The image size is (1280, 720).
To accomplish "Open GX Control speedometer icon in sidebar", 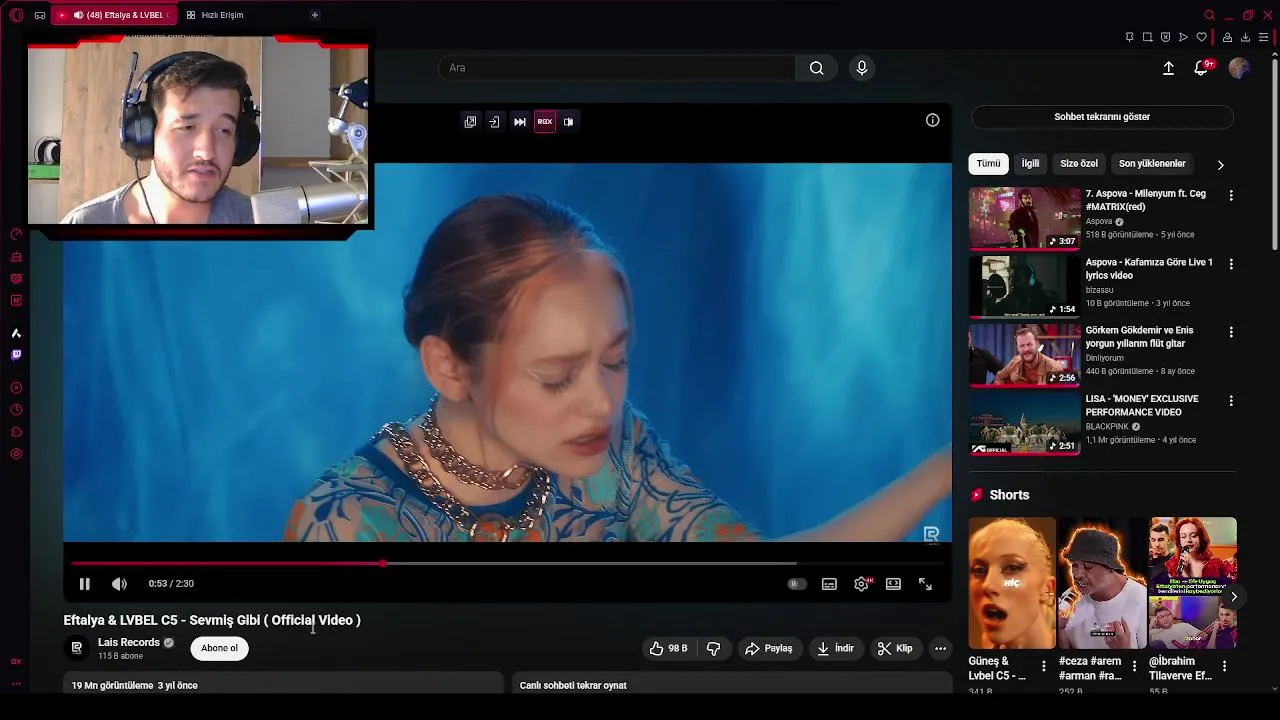I will click(16, 234).
